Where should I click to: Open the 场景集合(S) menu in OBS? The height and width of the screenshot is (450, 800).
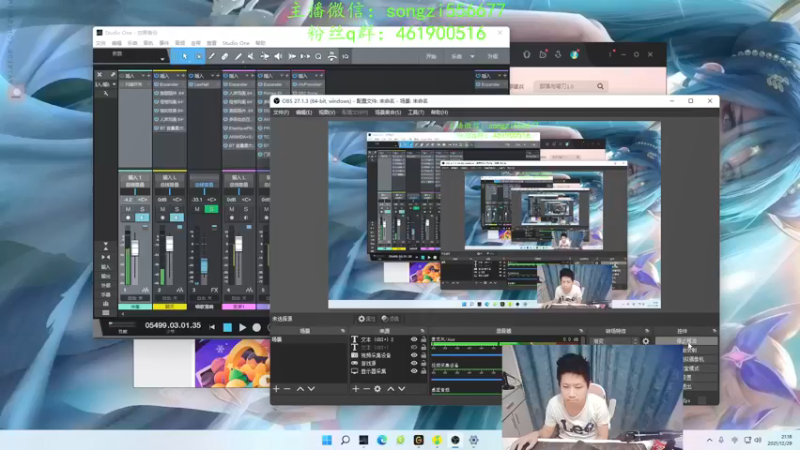click(388, 112)
